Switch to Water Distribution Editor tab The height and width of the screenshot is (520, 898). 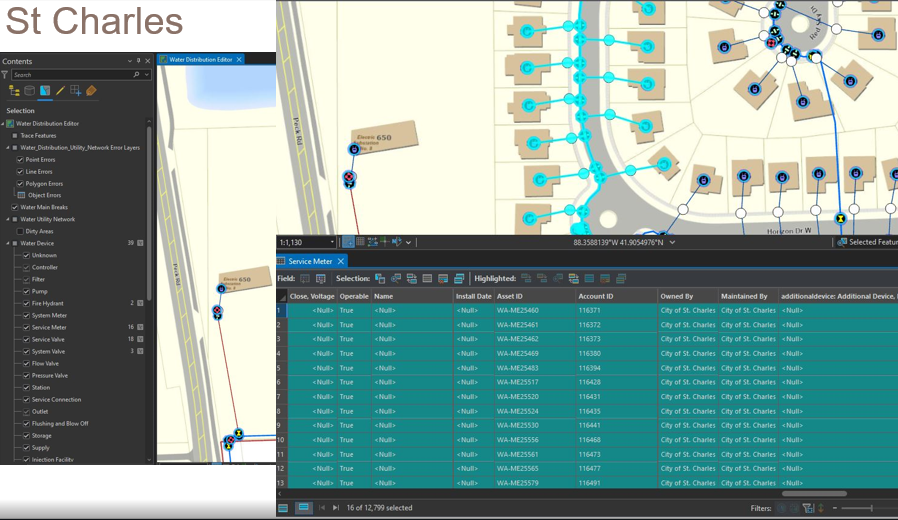pos(201,60)
